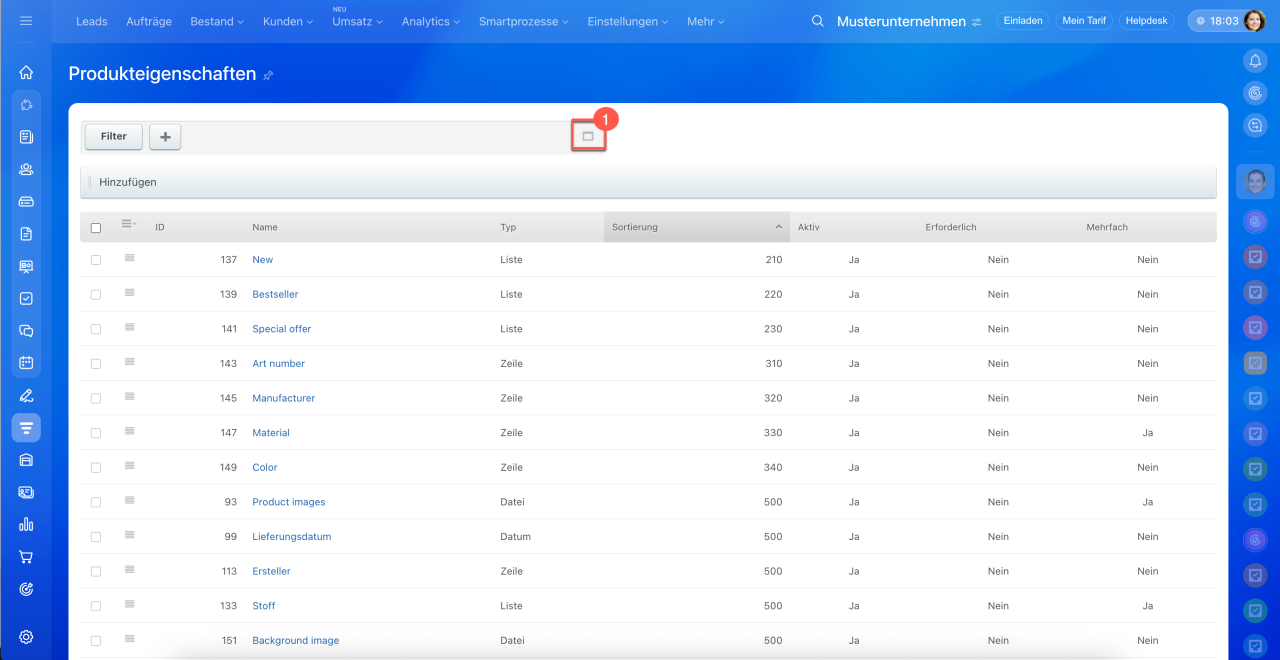Expand the Mehr menu in top bar
This screenshot has height=660, width=1280.
705,21
